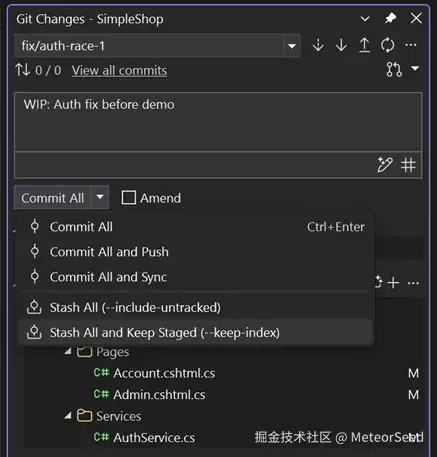Click the hash reference icon

tap(408, 165)
